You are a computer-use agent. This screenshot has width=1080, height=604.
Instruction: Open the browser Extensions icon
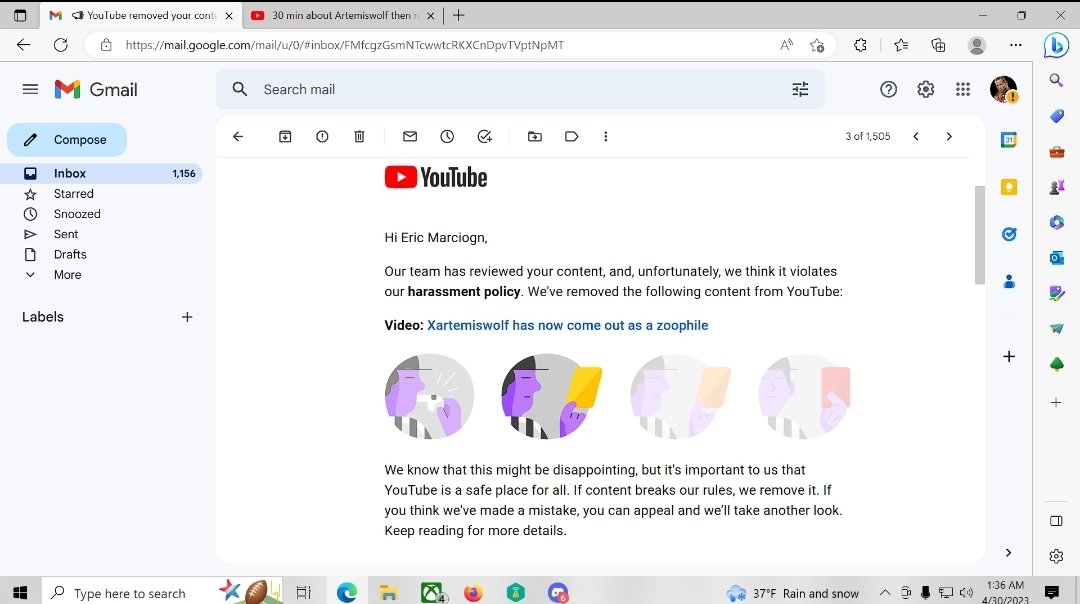(x=860, y=45)
